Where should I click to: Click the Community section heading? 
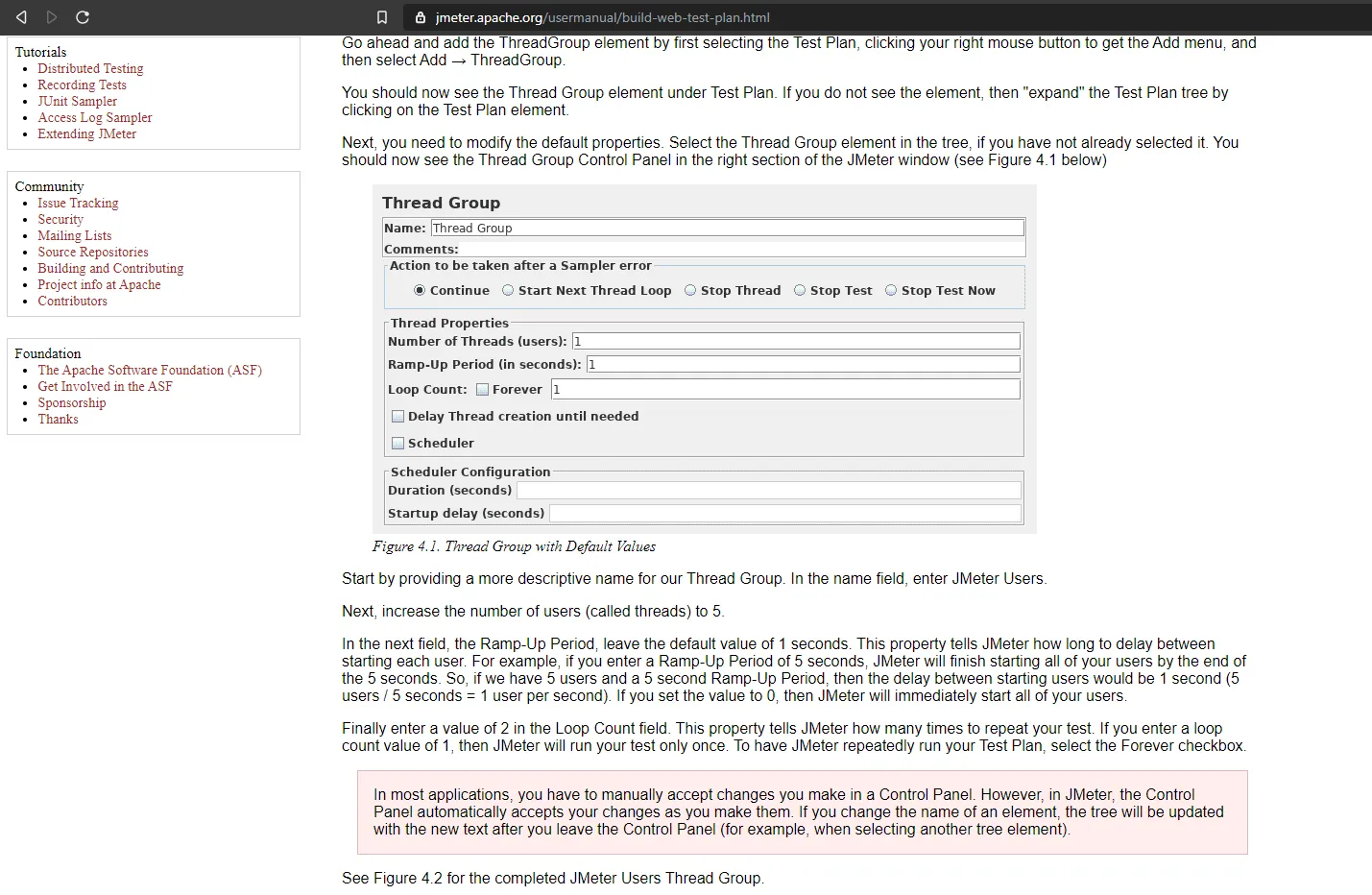coord(49,186)
